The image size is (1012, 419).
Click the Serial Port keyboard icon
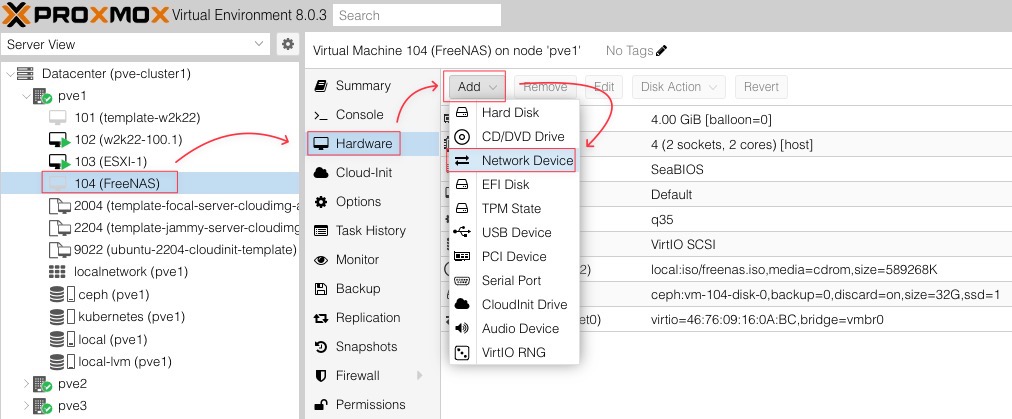tap(461, 280)
